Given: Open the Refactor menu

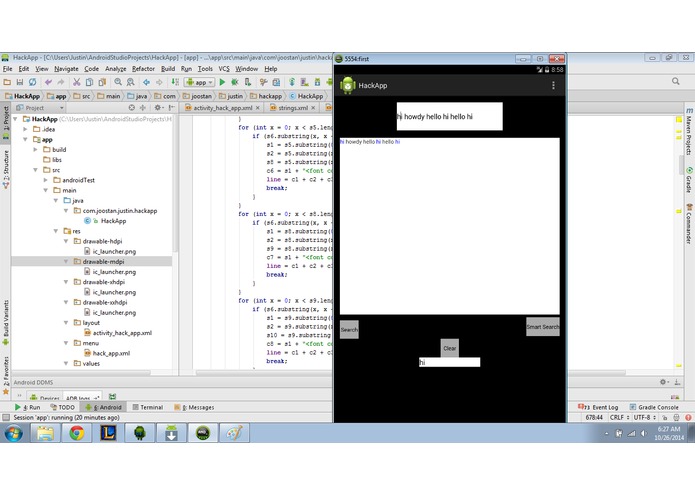Looking at the screenshot, I should (143, 69).
